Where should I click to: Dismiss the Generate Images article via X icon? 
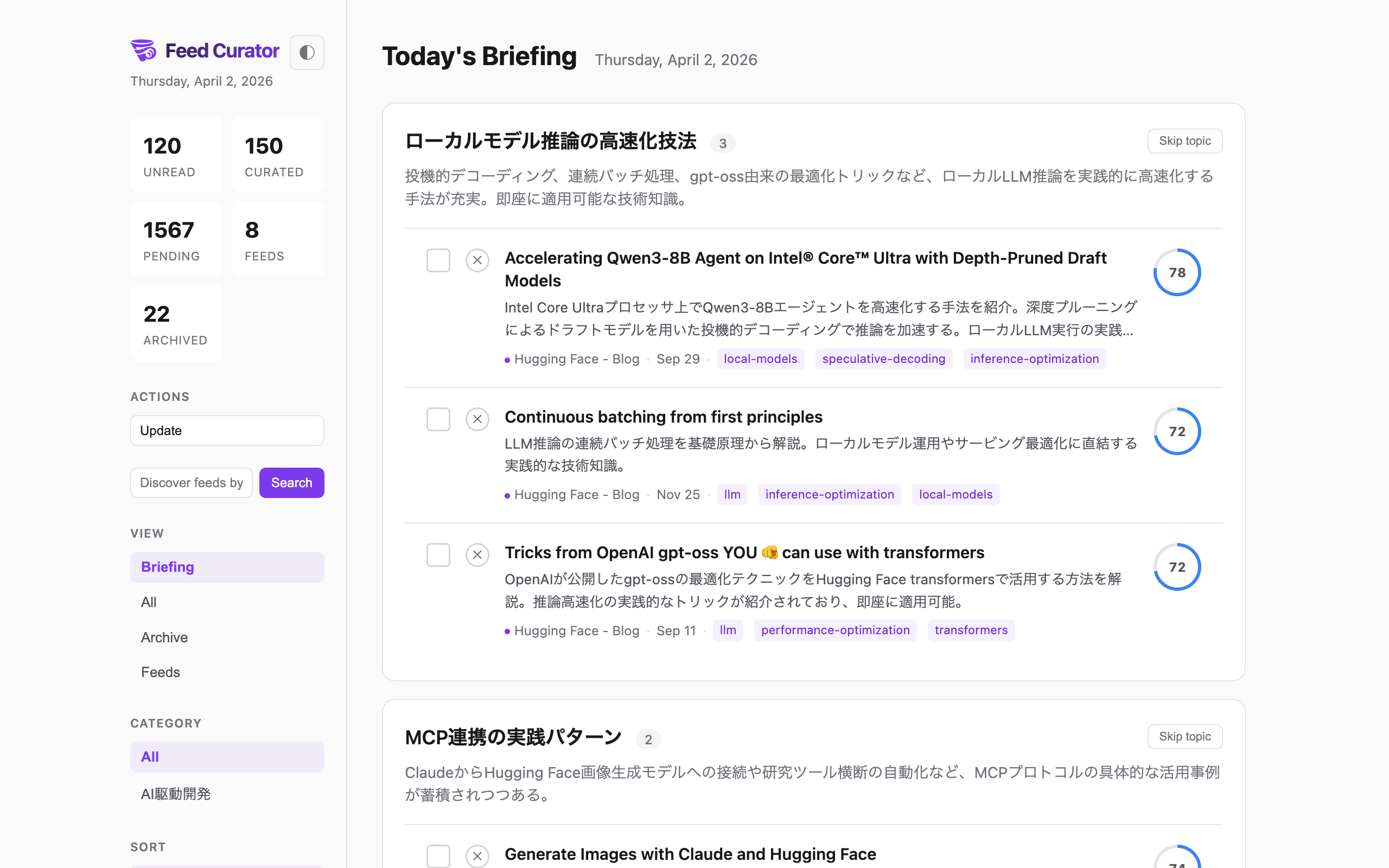pyautogui.click(x=477, y=856)
